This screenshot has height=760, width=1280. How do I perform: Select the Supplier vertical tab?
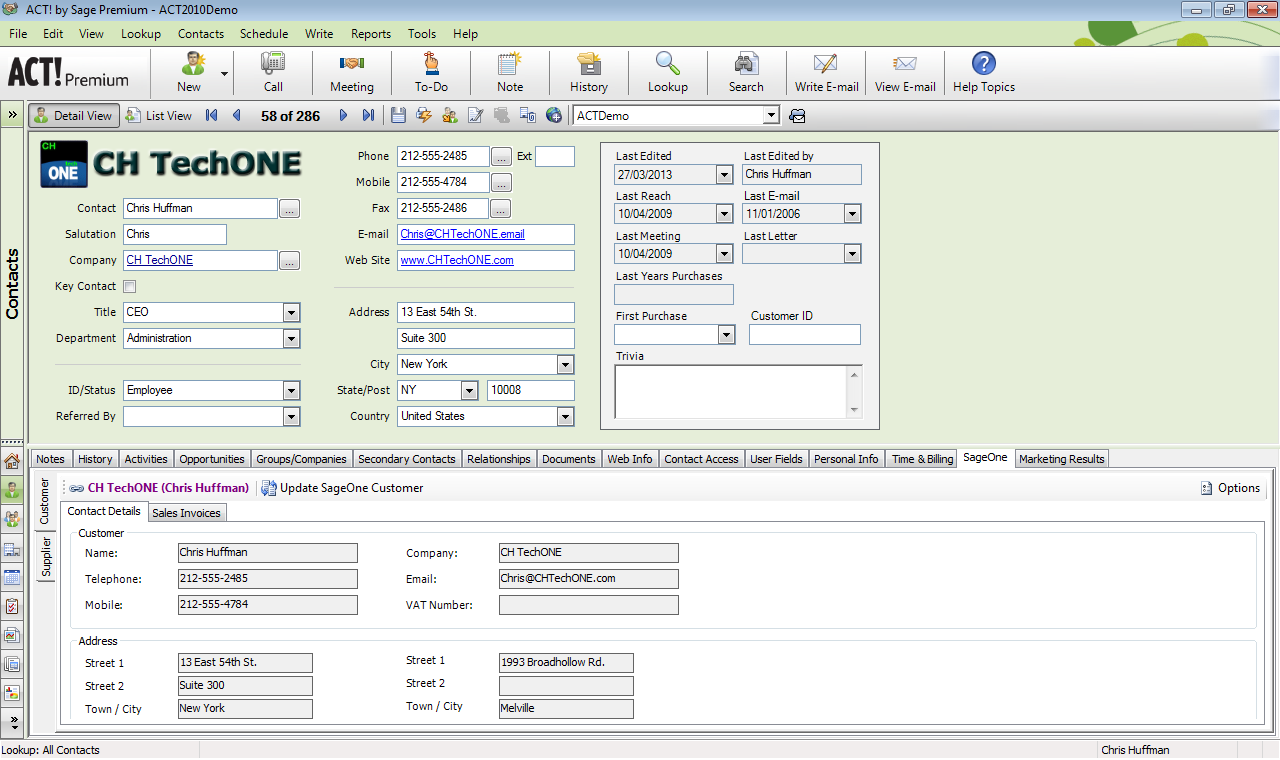(x=45, y=556)
